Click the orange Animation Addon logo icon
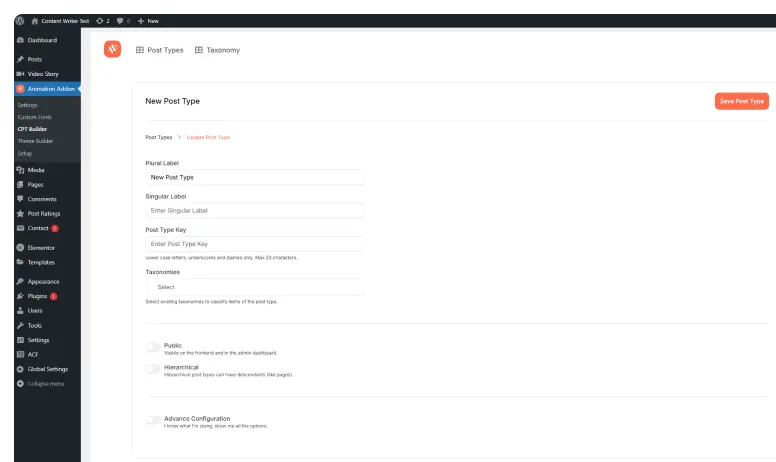 pyautogui.click(x=113, y=49)
